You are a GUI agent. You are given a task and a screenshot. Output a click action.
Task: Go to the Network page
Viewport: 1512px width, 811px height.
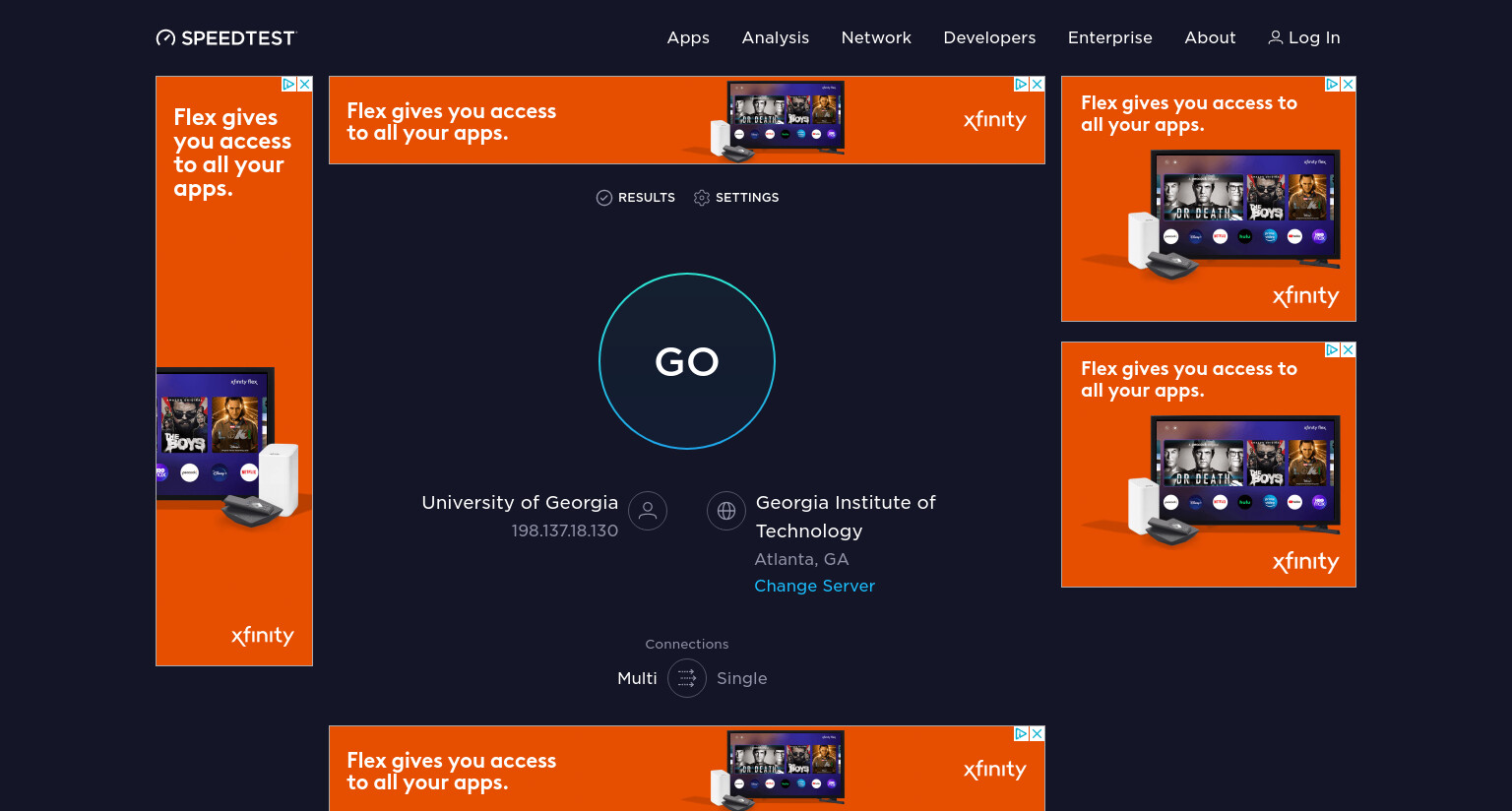click(x=876, y=37)
